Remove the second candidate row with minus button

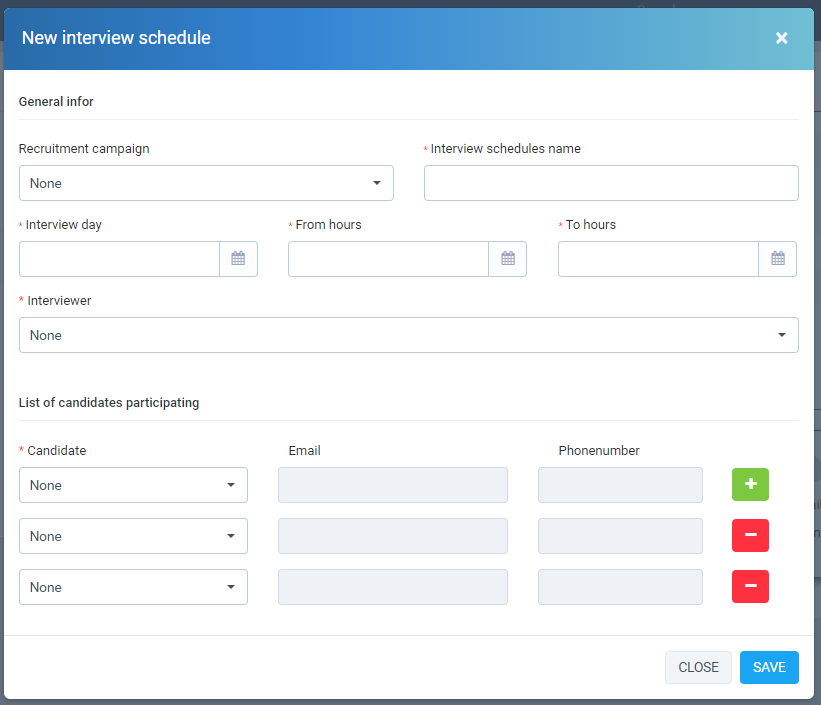click(x=750, y=536)
